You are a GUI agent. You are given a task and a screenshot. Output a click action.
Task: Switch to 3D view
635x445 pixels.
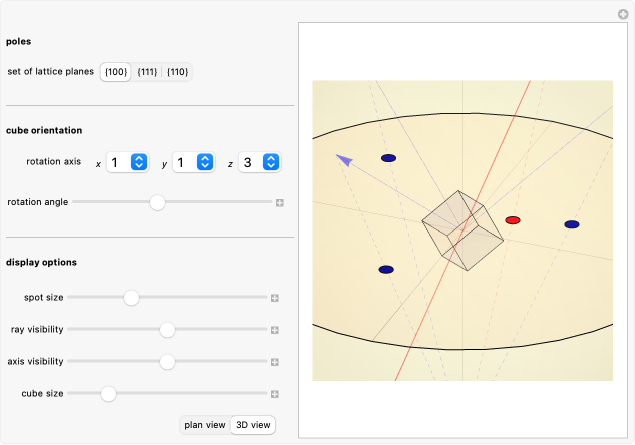tap(252, 425)
